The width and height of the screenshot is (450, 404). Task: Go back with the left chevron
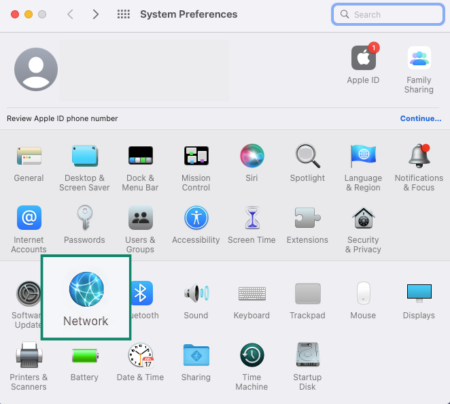[x=70, y=14]
